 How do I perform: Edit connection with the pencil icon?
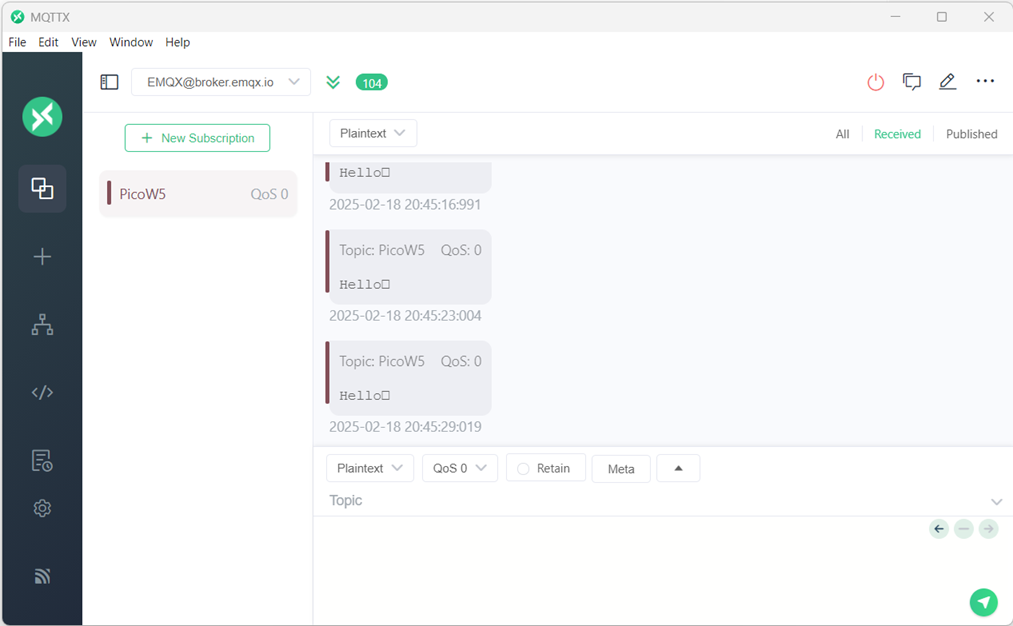point(947,81)
